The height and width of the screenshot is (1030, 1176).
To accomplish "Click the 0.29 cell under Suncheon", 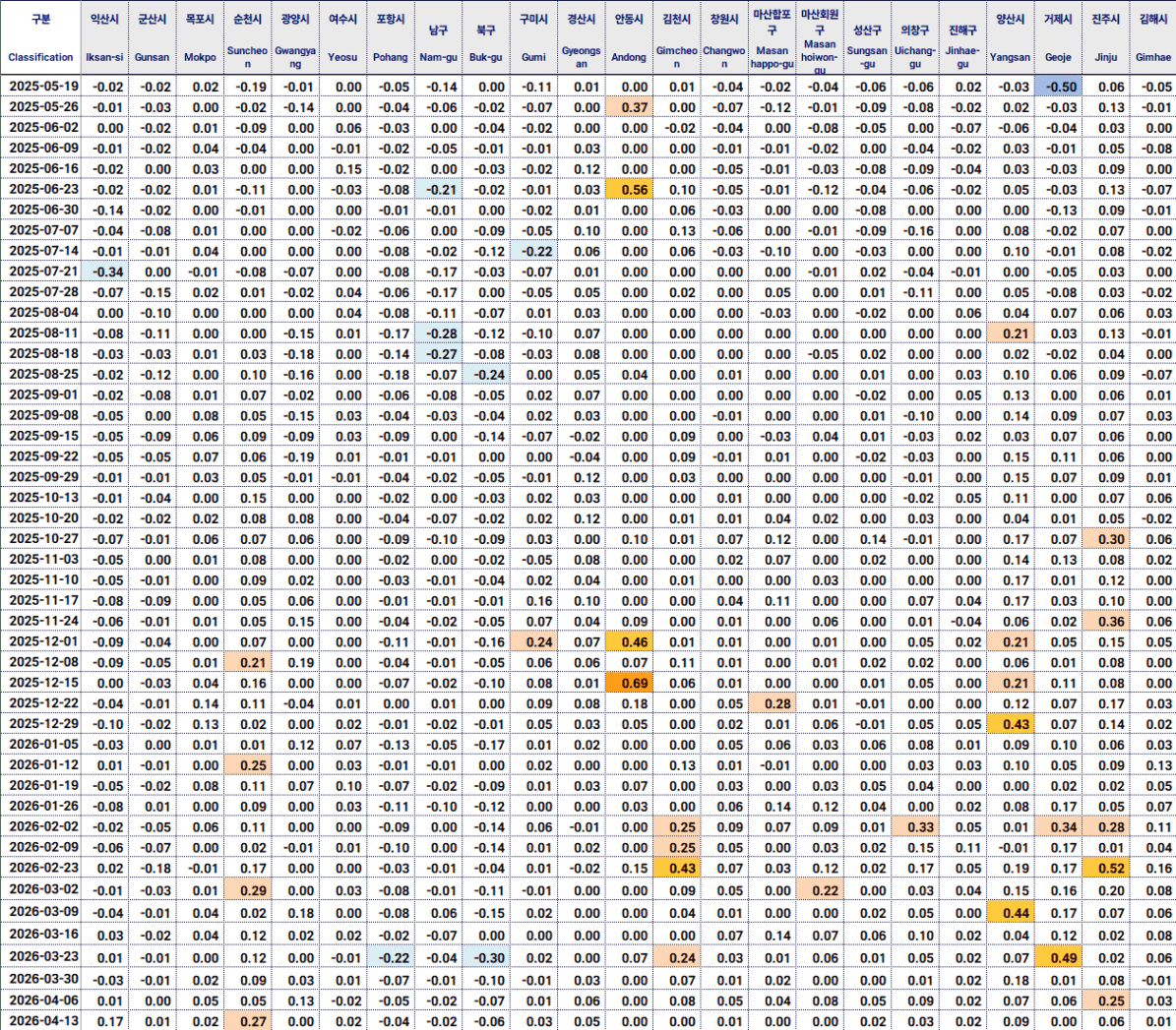I will tap(248, 889).
